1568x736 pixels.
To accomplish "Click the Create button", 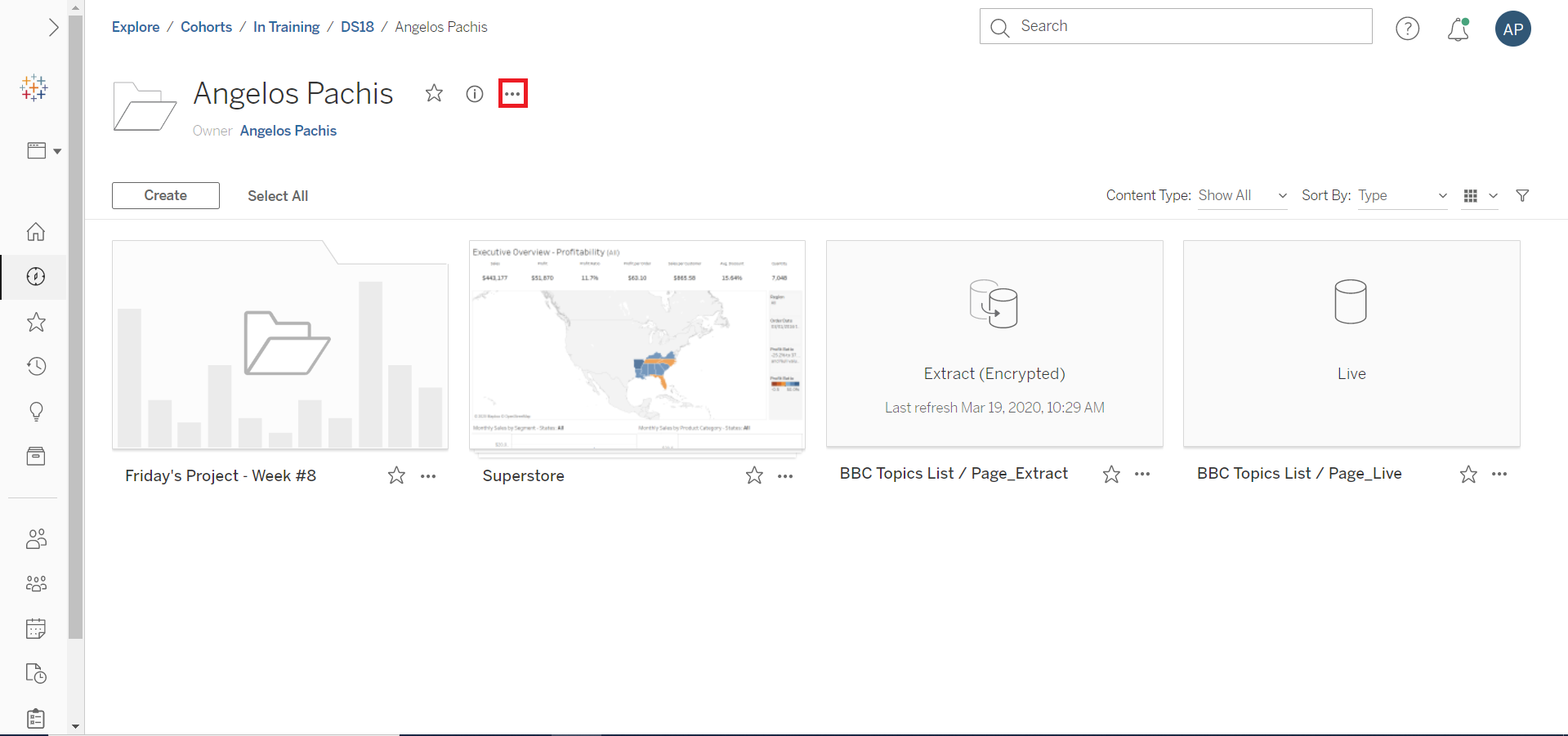I will click(165, 195).
